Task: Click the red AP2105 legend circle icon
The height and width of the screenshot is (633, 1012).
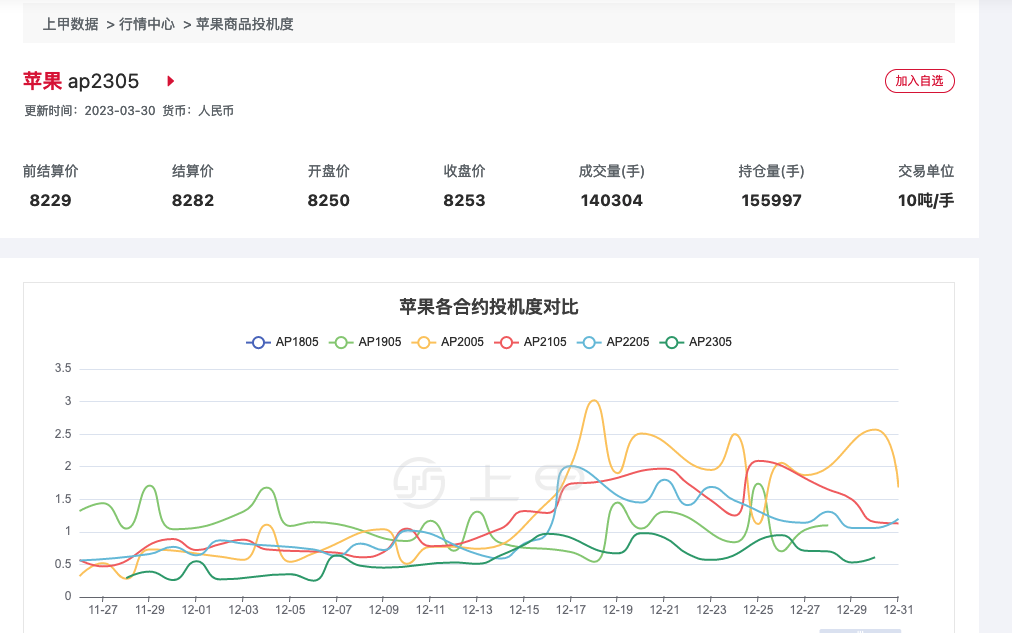Action: [x=504, y=342]
